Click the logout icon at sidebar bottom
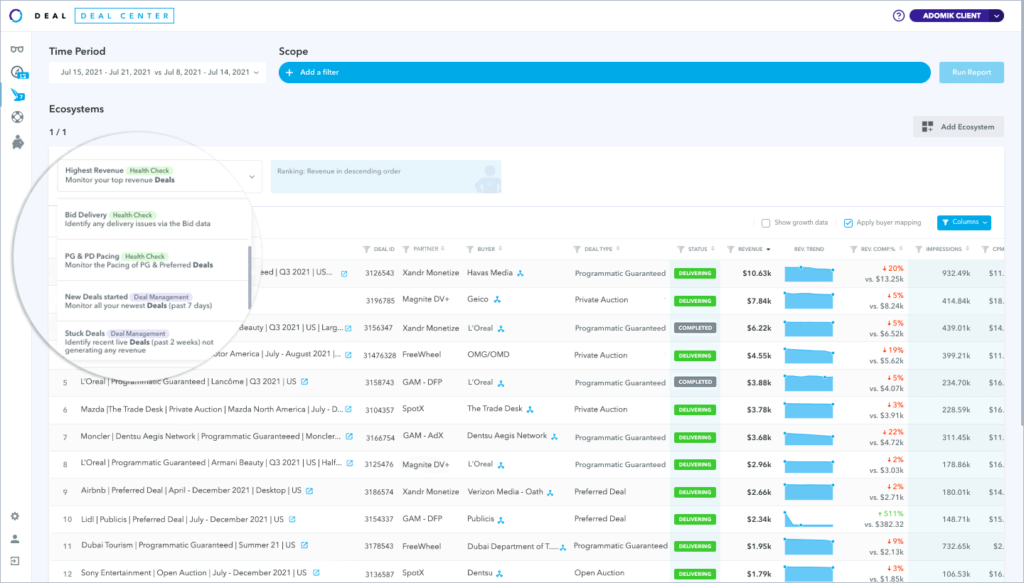 click(x=15, y=561)
